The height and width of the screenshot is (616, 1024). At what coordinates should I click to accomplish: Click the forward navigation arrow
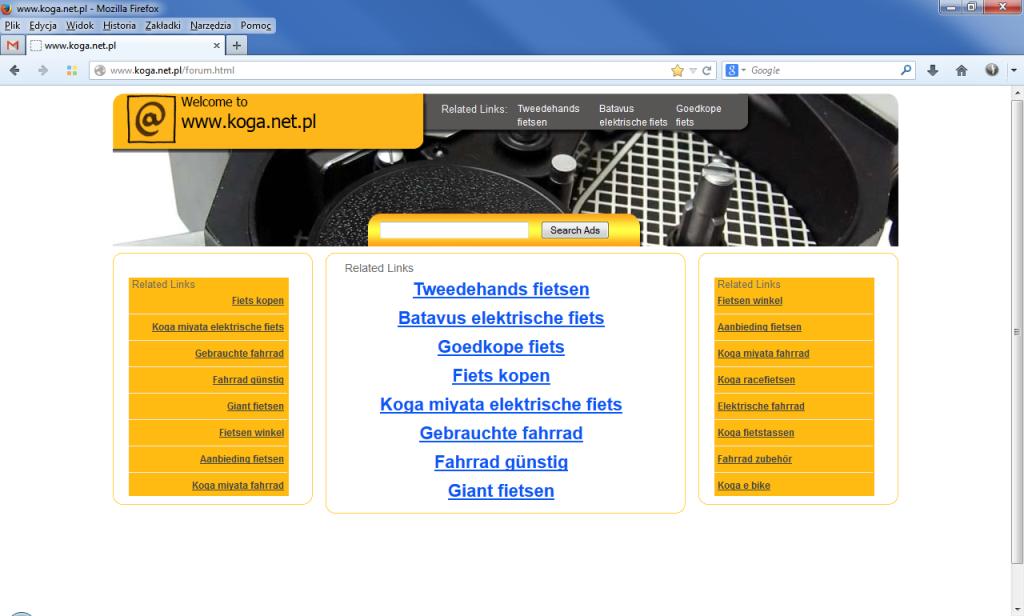[x=43, y=70]
